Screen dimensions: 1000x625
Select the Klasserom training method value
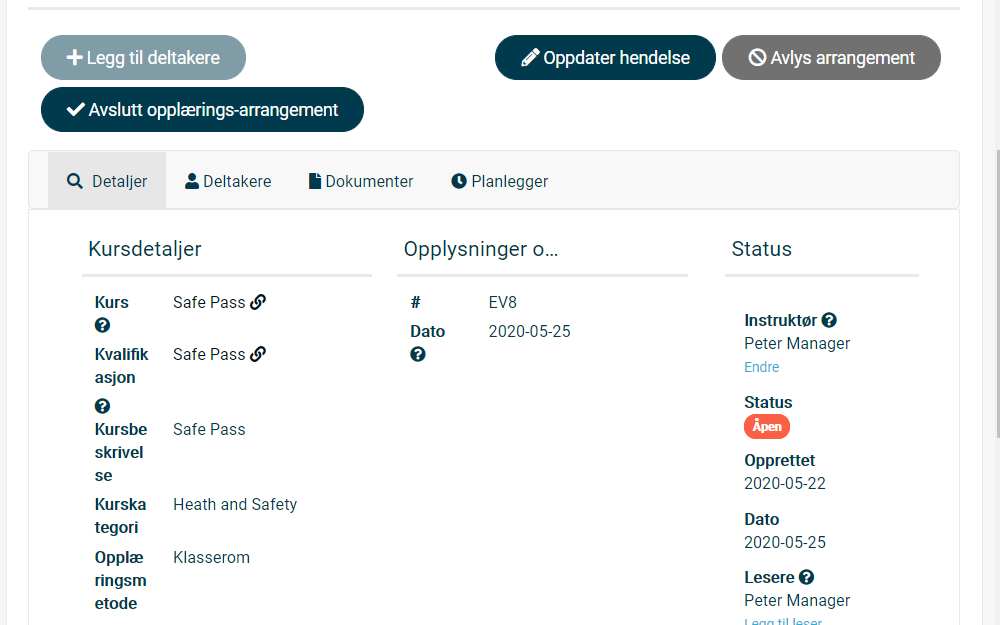tap(211, 557)
